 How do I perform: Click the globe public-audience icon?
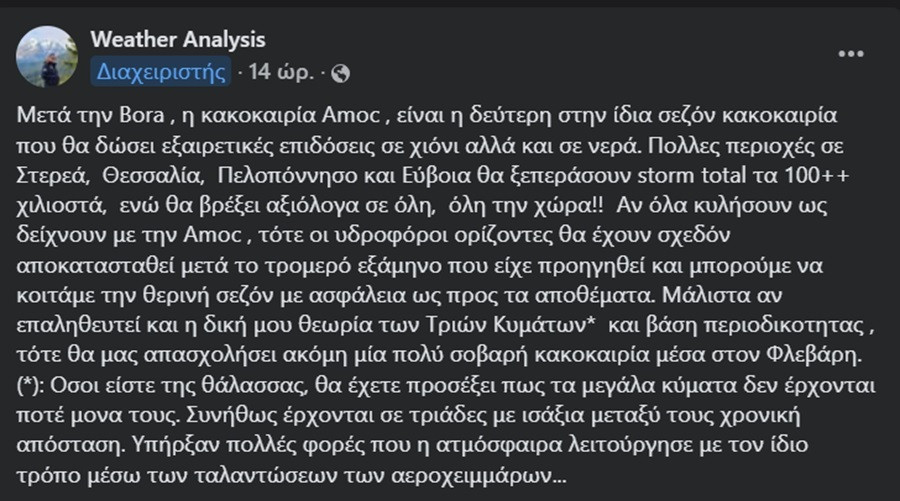pos(340,73)
